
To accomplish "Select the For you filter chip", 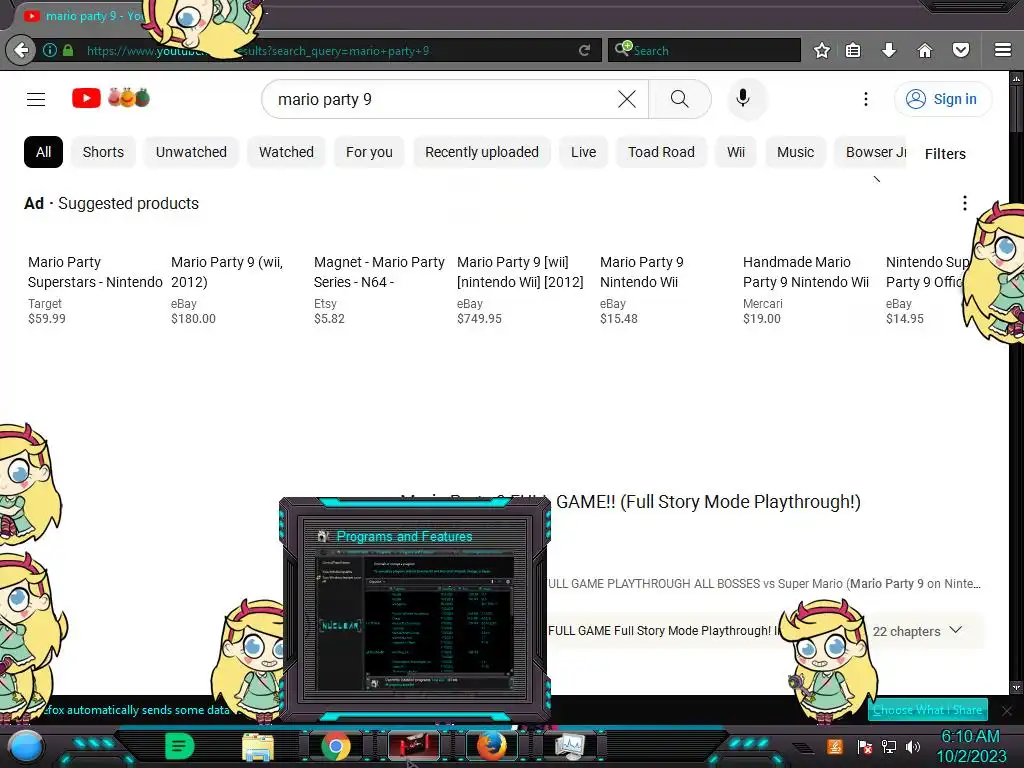I will coord(369,152).
